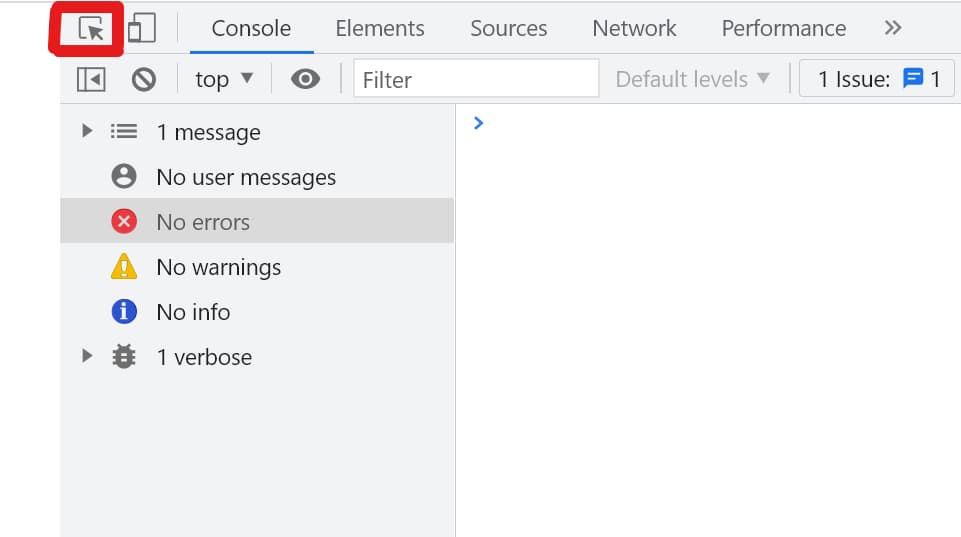Click the blue issue message icon
This screenshot has width=961, height=537.
tap(913, 78)
